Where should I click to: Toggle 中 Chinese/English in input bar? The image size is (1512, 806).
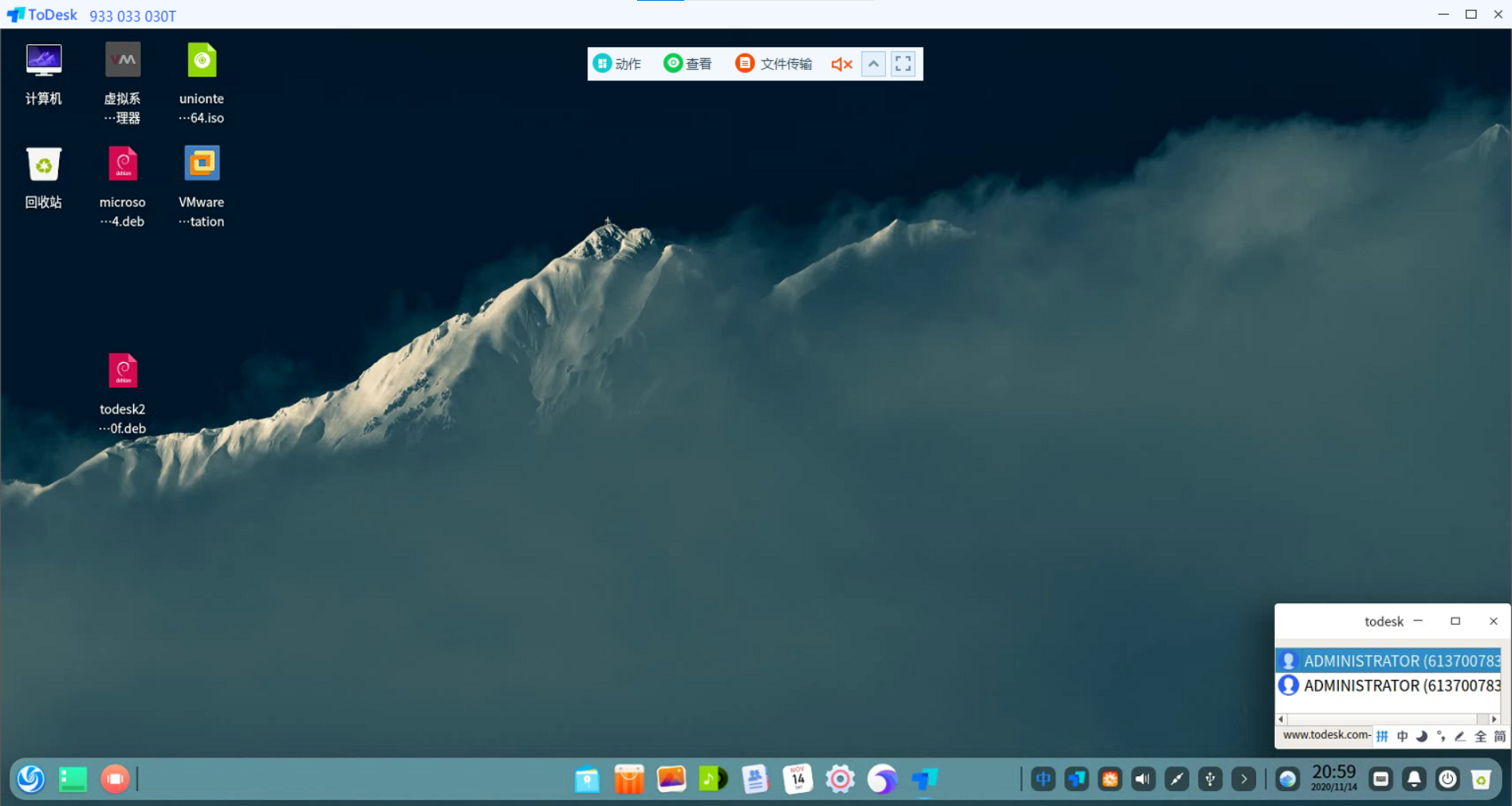(x=1403, y=737)
